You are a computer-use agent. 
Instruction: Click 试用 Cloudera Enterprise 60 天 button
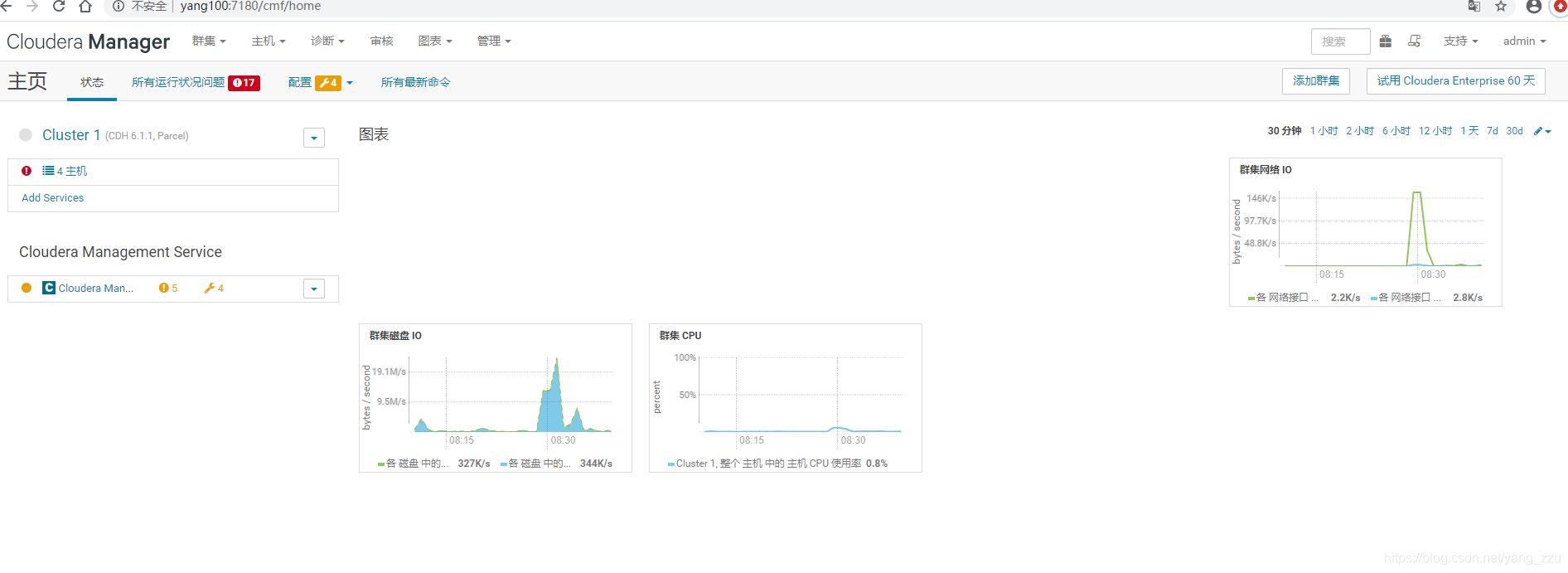[x=1456, y=80]
